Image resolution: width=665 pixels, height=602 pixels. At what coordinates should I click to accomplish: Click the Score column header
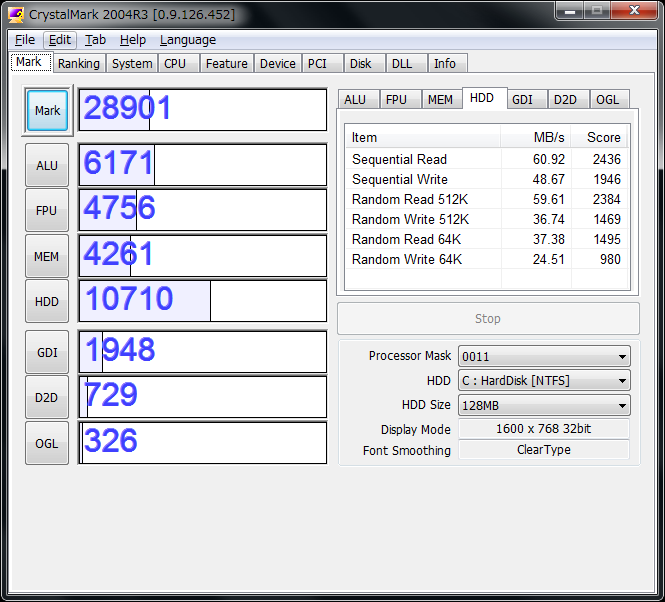[599, 137]
